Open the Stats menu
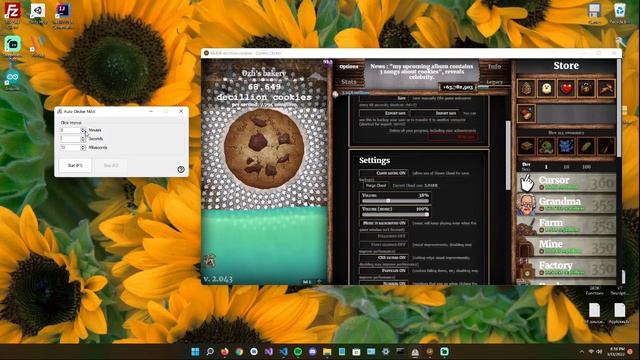The height and width of the screenshot is (360, 640). tap(349, 82)
